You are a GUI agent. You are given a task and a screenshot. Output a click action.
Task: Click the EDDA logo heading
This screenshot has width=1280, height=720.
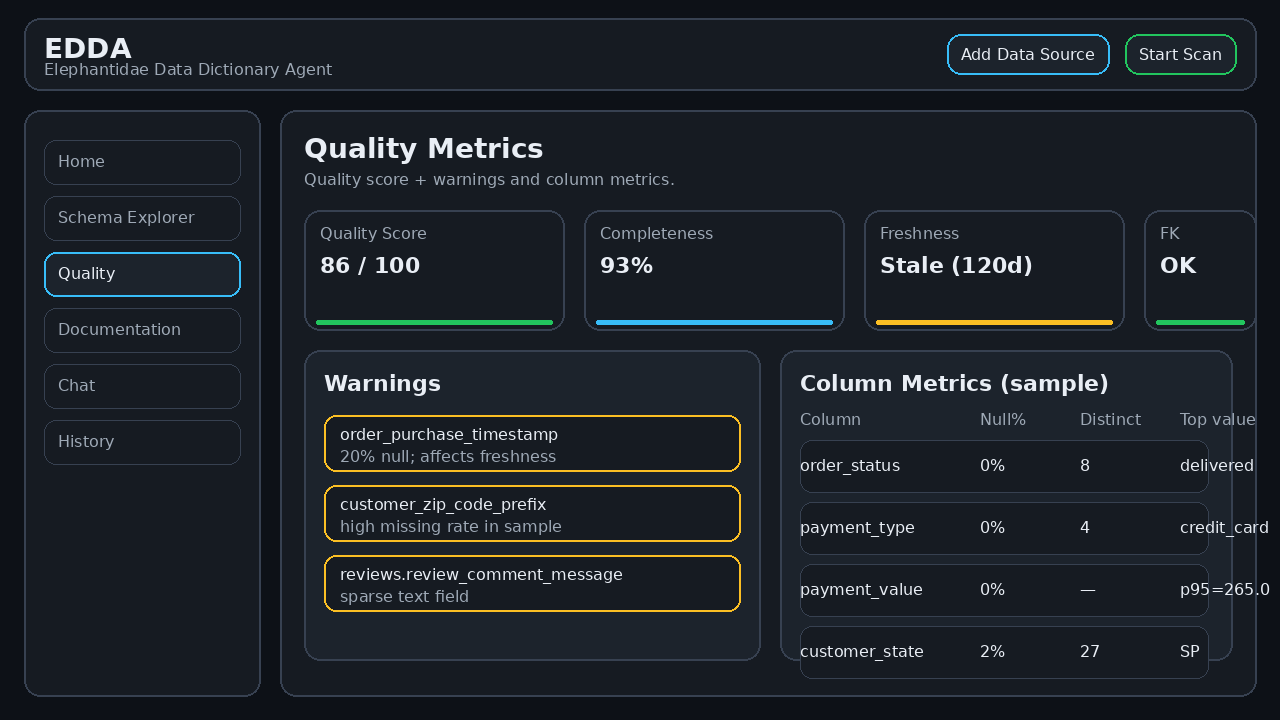[x=88, y=48]
